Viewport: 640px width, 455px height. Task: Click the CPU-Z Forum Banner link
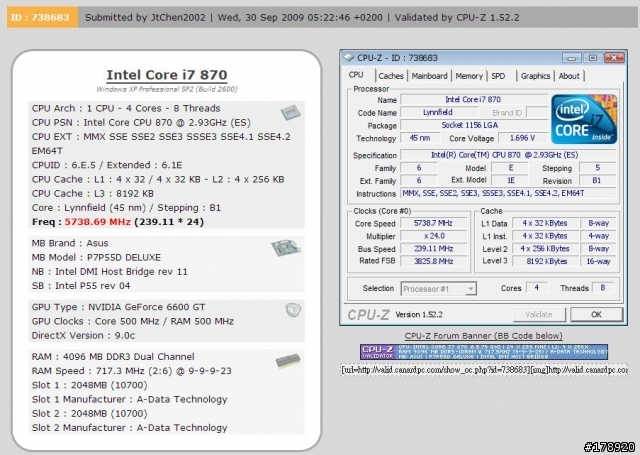[484, 336]
